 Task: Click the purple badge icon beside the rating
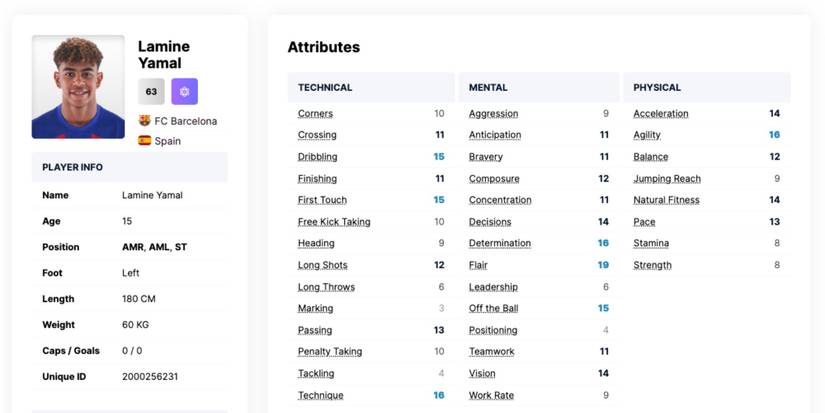pos(184,91)
